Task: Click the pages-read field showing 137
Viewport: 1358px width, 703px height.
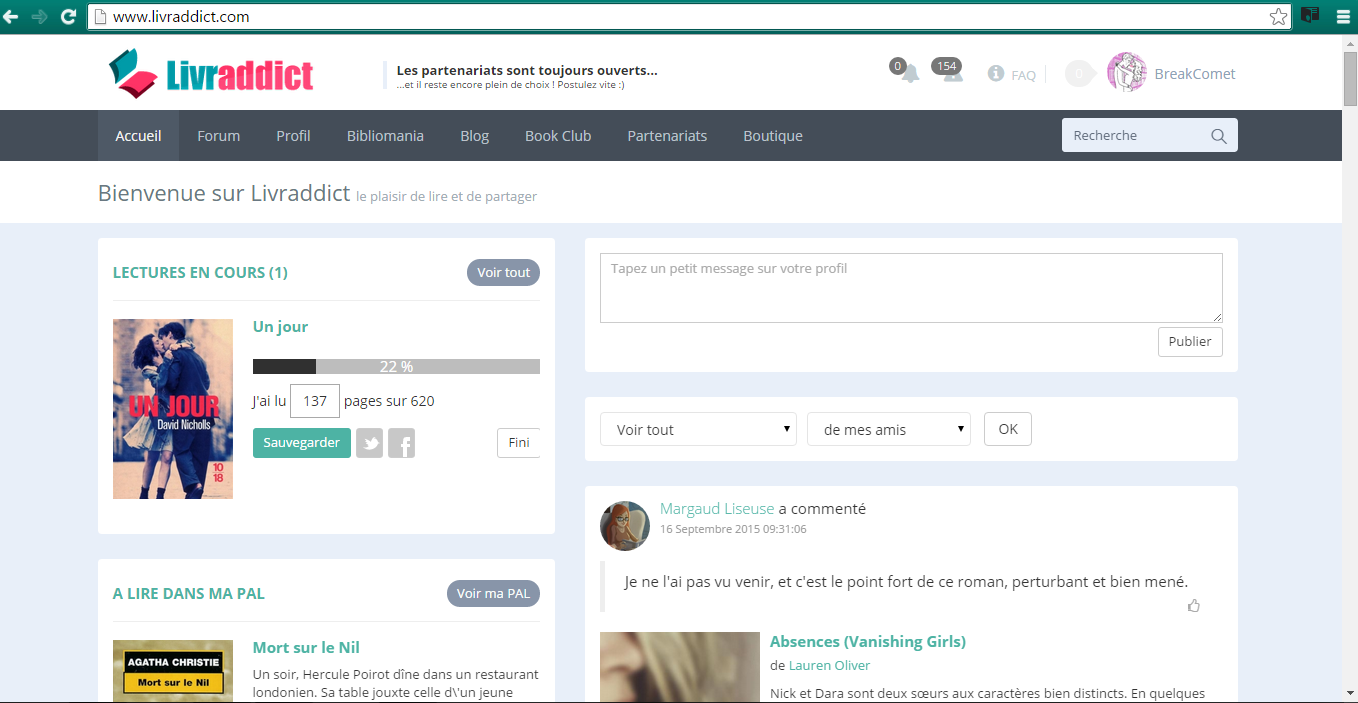Action: [x=315, y=401]
